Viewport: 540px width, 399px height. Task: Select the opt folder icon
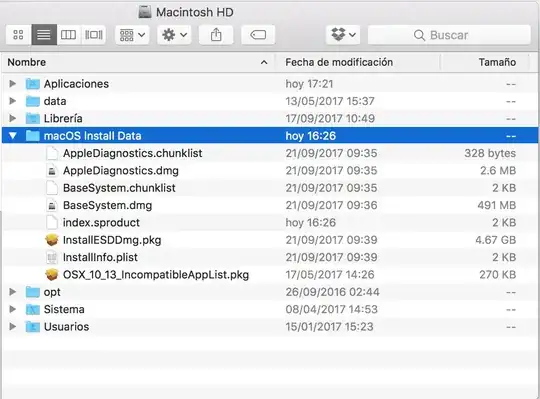click(x=33, y=292)
